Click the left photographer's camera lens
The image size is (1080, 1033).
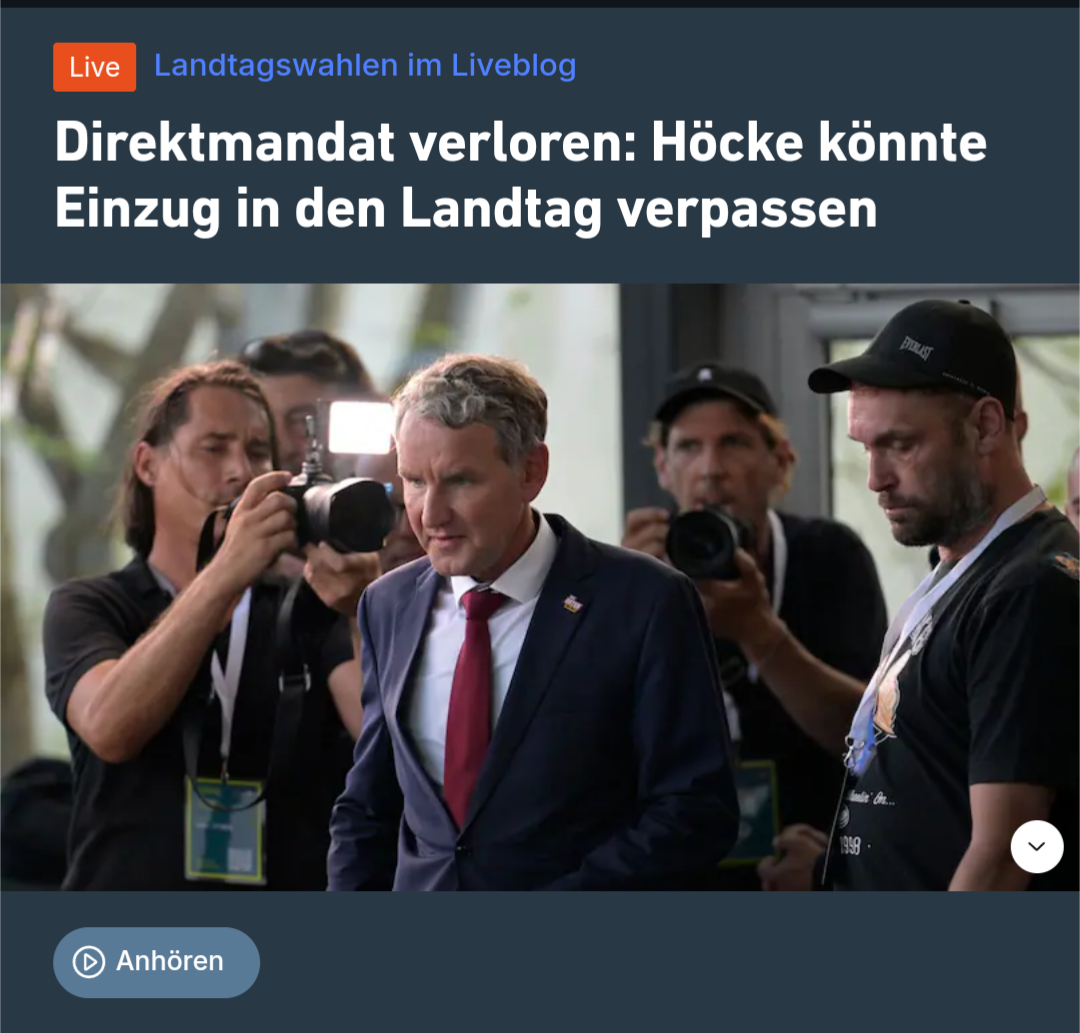350,514
